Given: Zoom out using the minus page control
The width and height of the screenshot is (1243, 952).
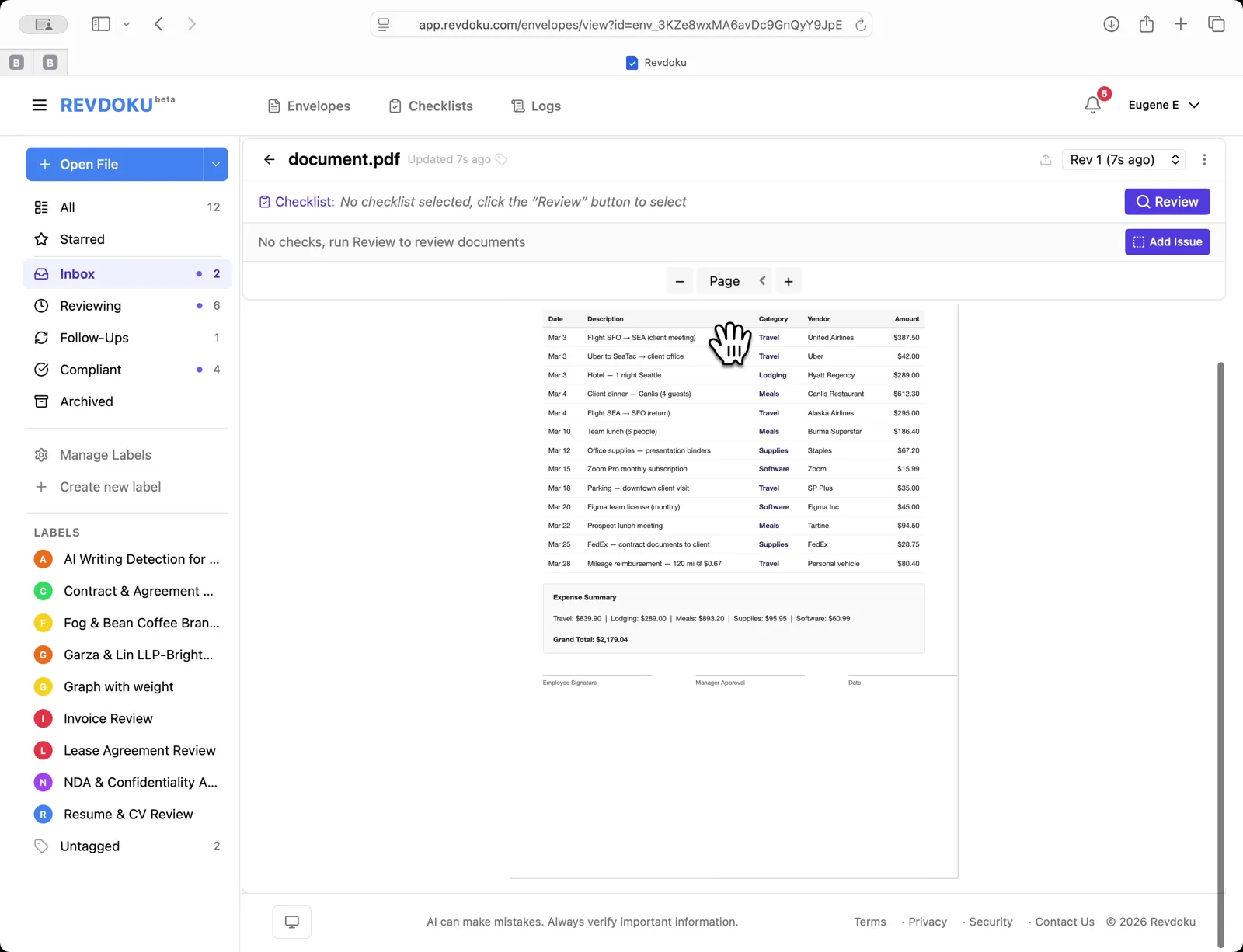Looking at the screenshot, I should [x=680, y=280].
